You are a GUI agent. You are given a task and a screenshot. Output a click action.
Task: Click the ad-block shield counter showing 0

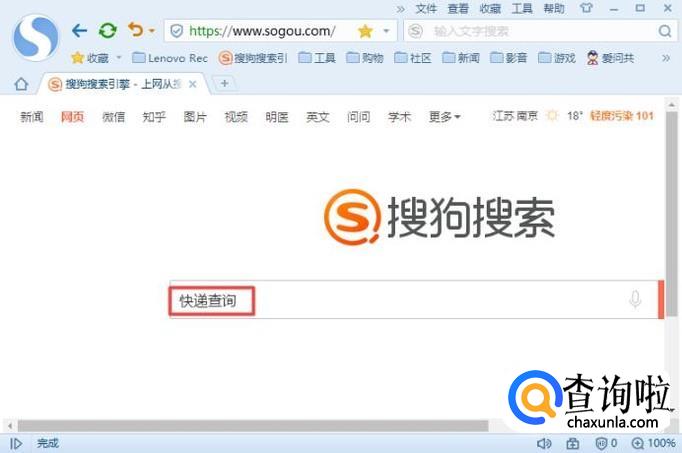point(606,443)
